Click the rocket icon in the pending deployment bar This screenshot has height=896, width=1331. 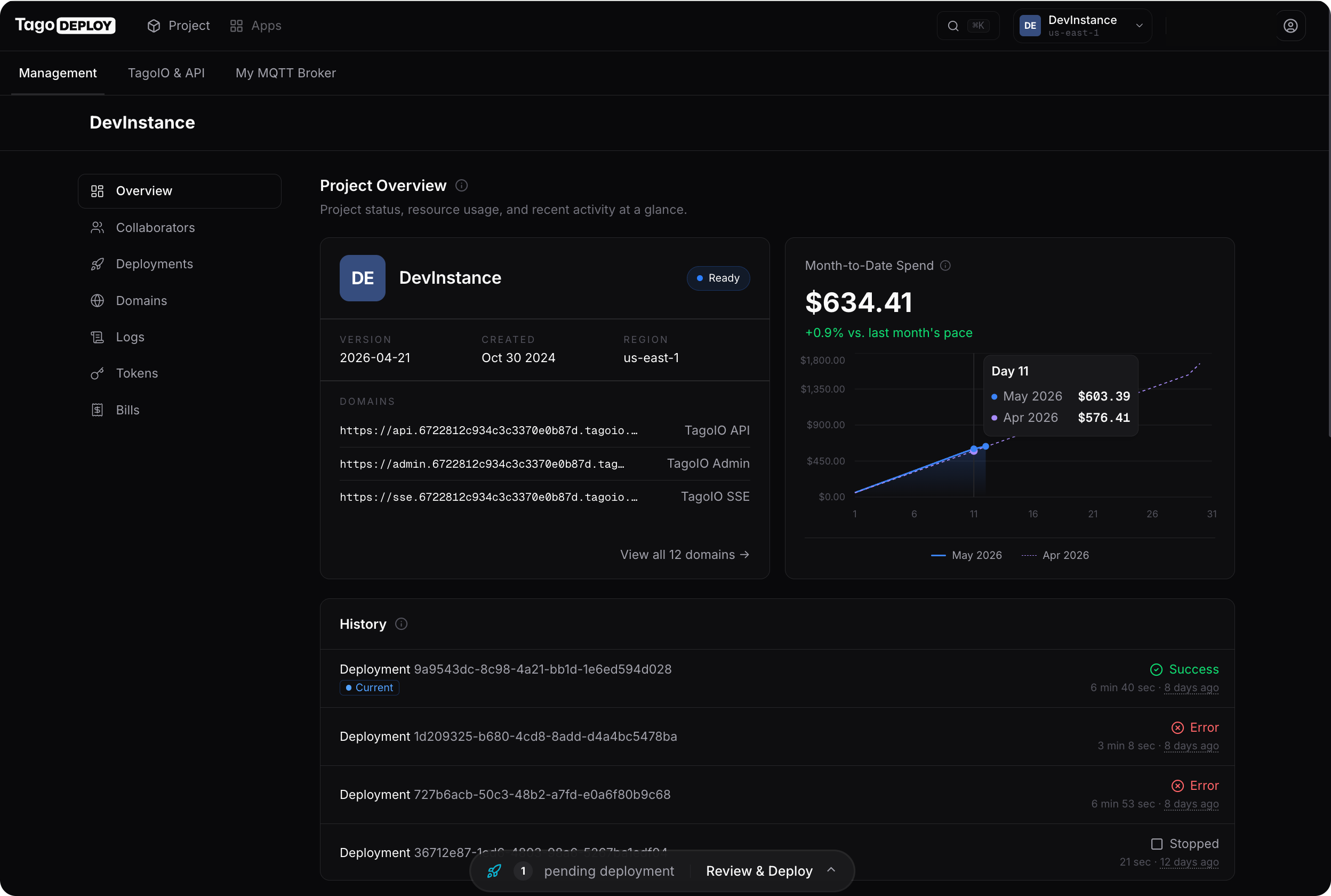[494, 871]
